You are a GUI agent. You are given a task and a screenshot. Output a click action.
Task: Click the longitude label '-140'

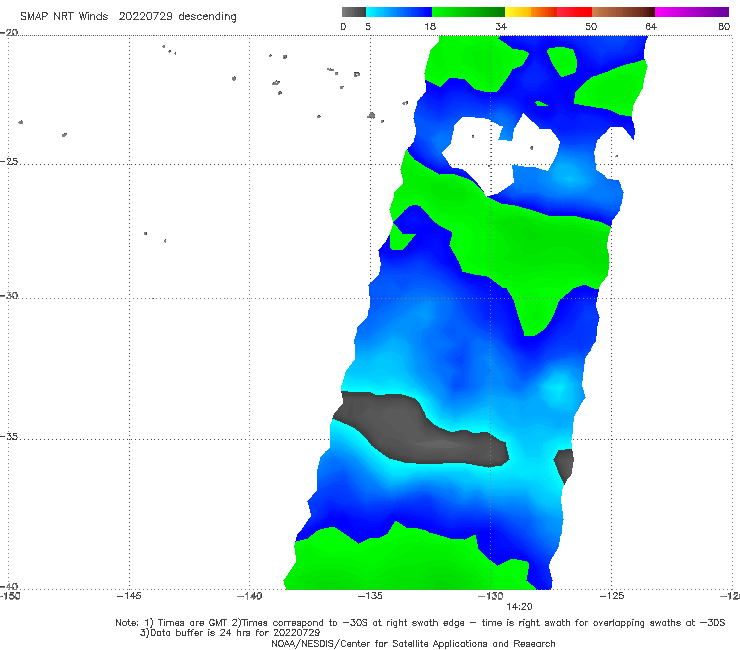point(249,596)
